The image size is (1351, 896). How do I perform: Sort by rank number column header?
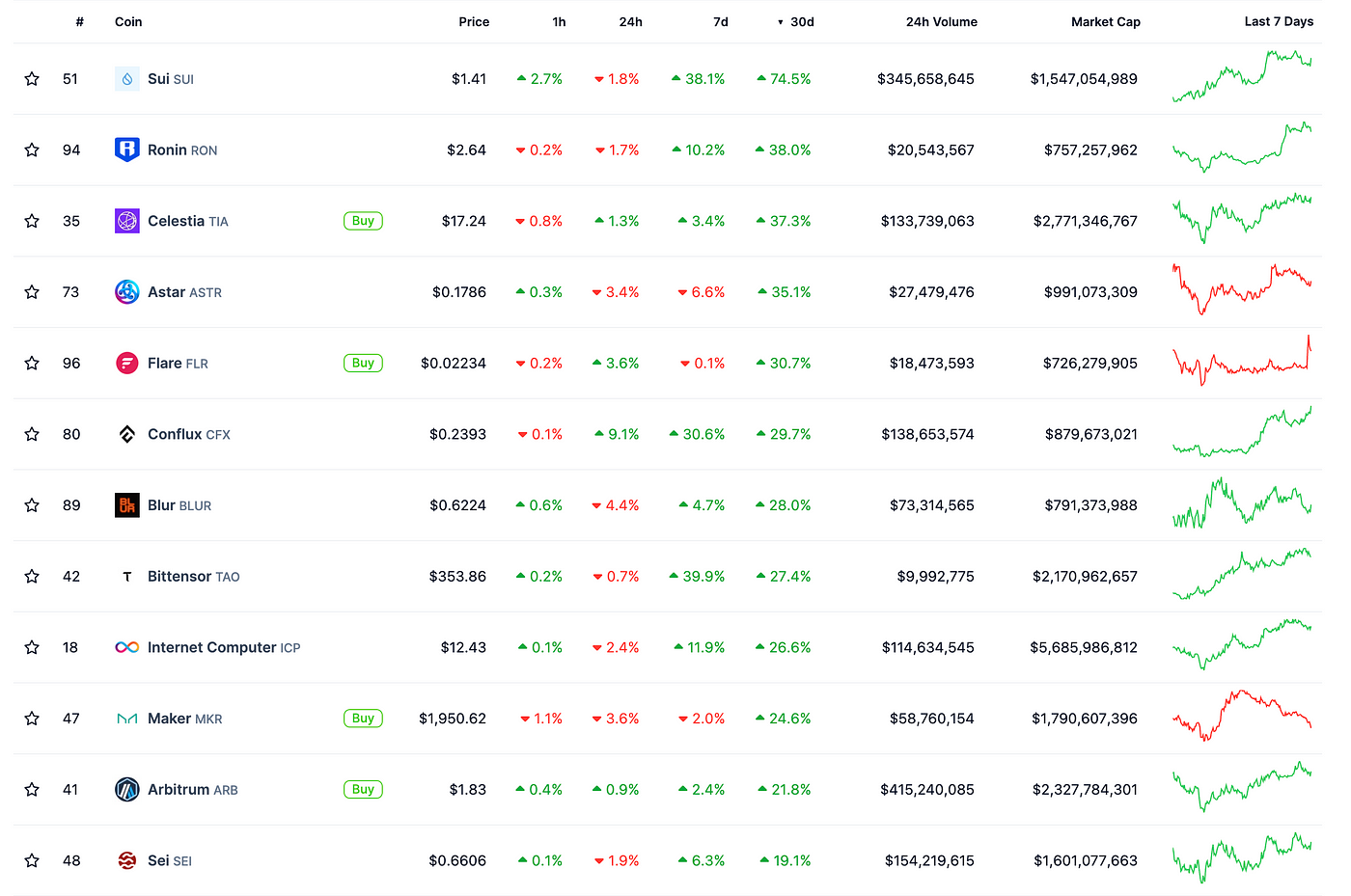pos(79,21)
